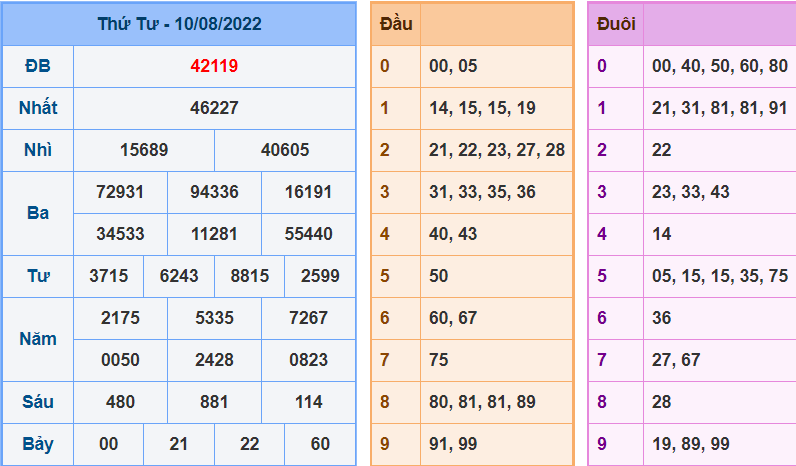Click sixth prize number 480
This screenshot has width=796, height=466.
(120, 402)
